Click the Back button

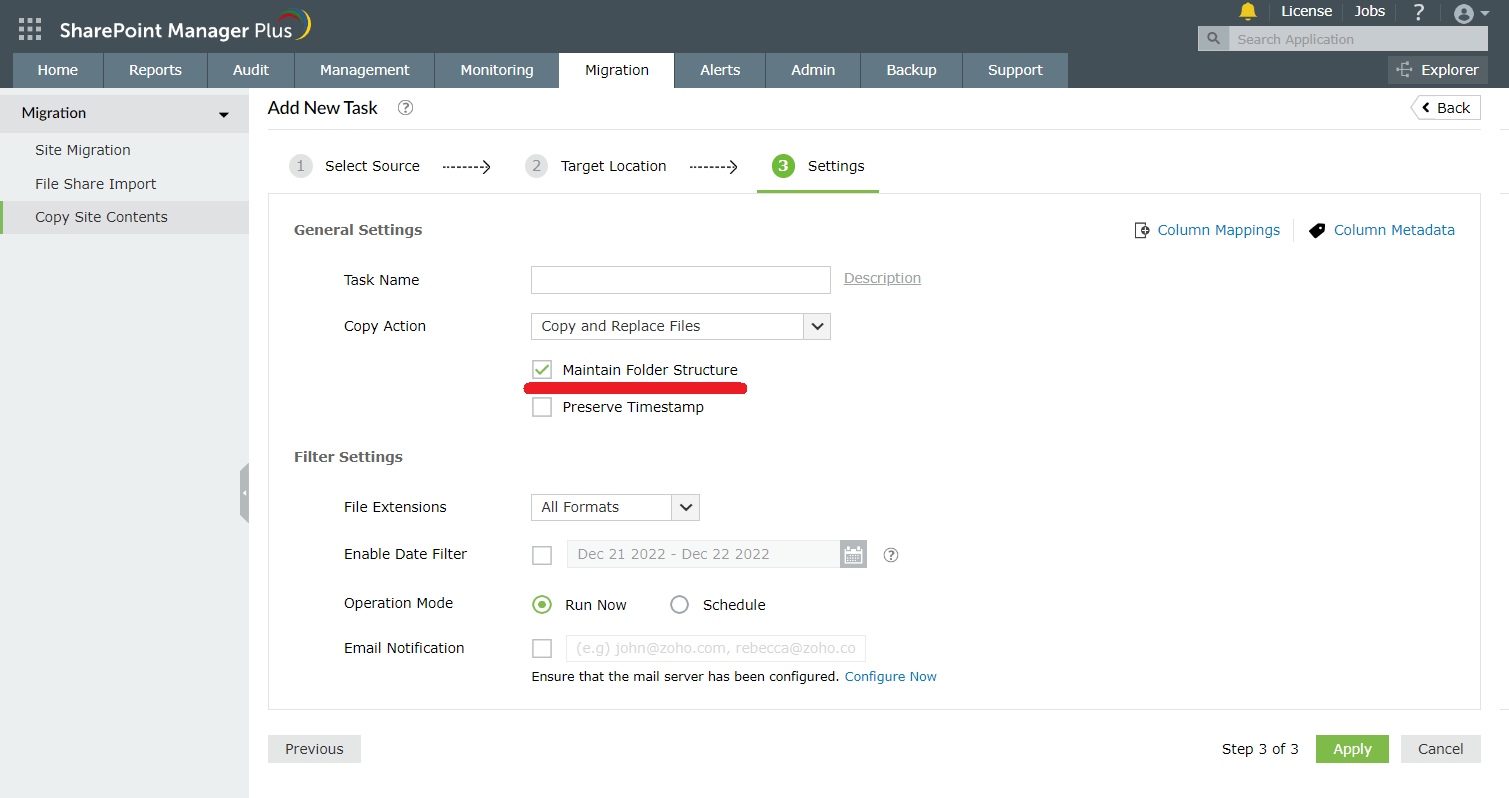pyautogui.click(x=1446, y=108)
